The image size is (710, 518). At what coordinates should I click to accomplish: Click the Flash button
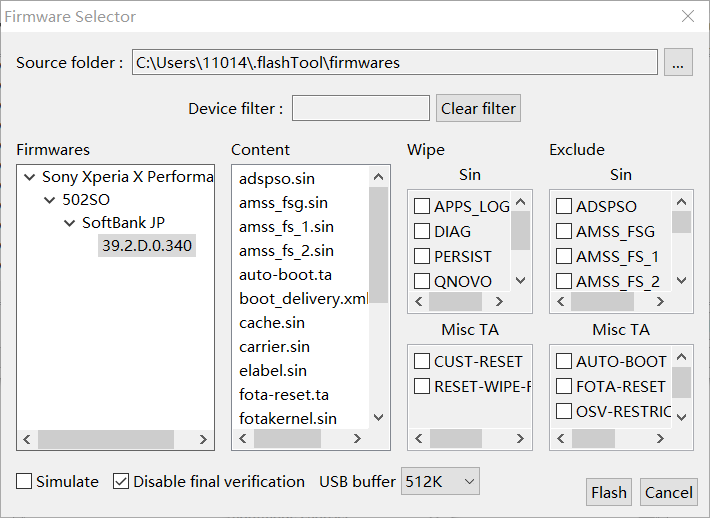(609, 492)
